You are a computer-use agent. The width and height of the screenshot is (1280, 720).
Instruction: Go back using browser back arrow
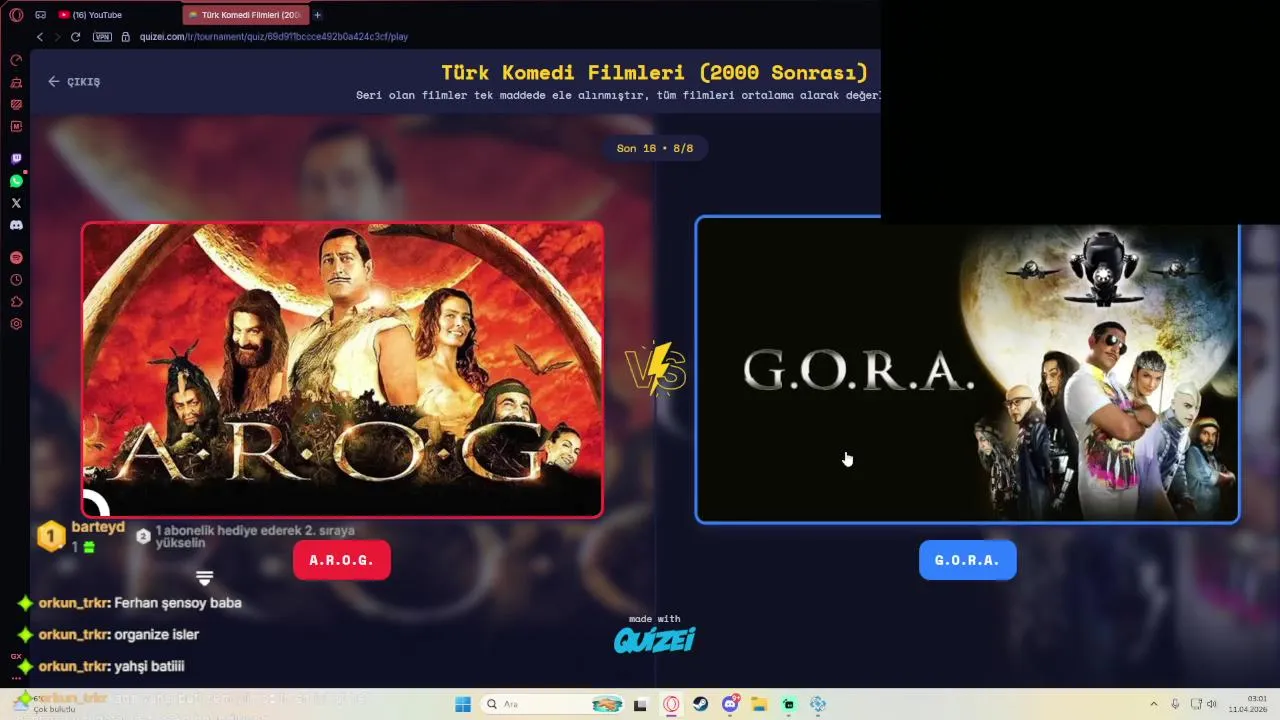click(40, 37)
